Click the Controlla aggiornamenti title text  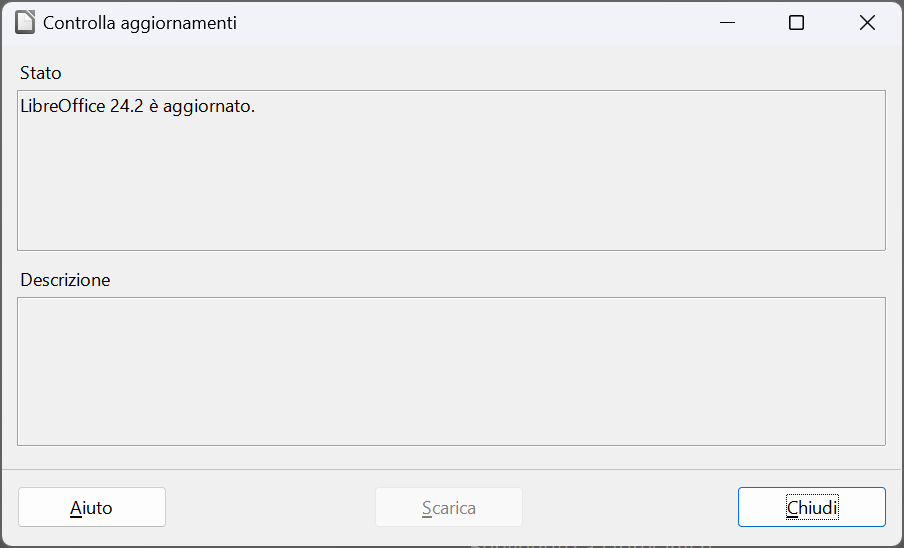[140, 23]
